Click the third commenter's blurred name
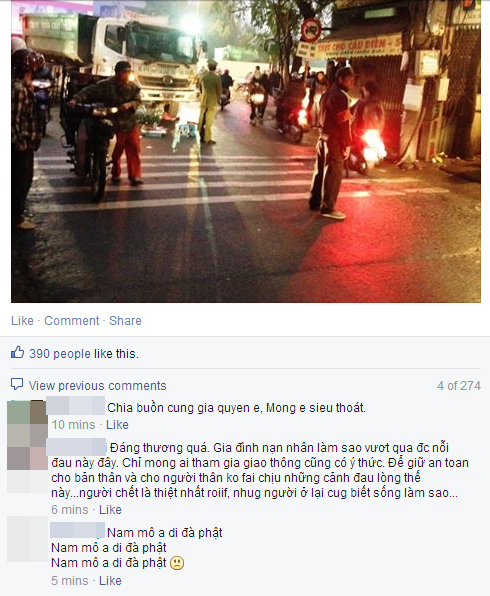This screenshot has height=596, width=490. point(78,530)
